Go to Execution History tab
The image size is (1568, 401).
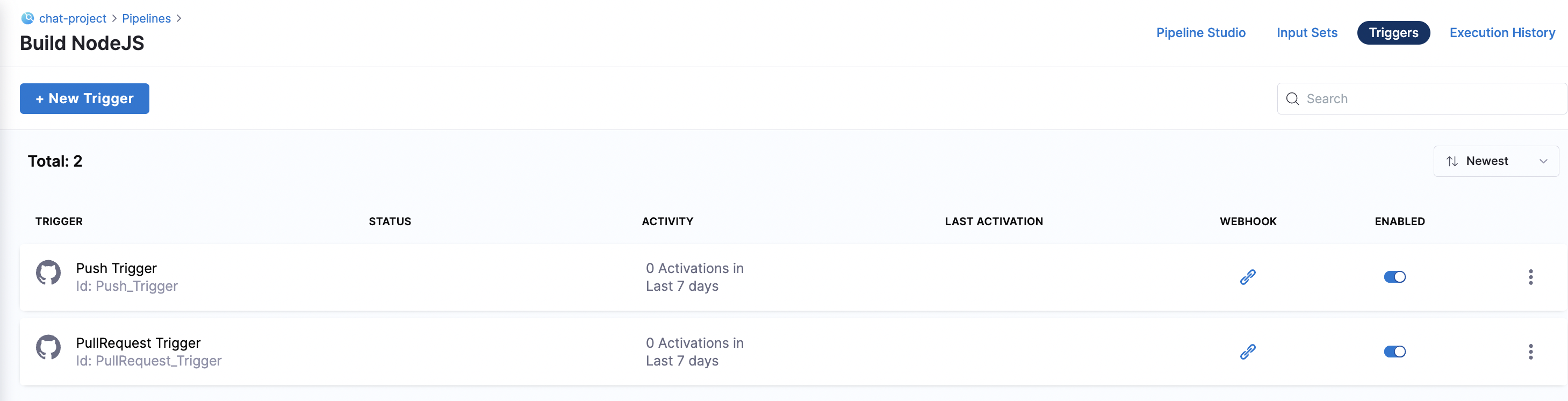[x=1502, y=33]
